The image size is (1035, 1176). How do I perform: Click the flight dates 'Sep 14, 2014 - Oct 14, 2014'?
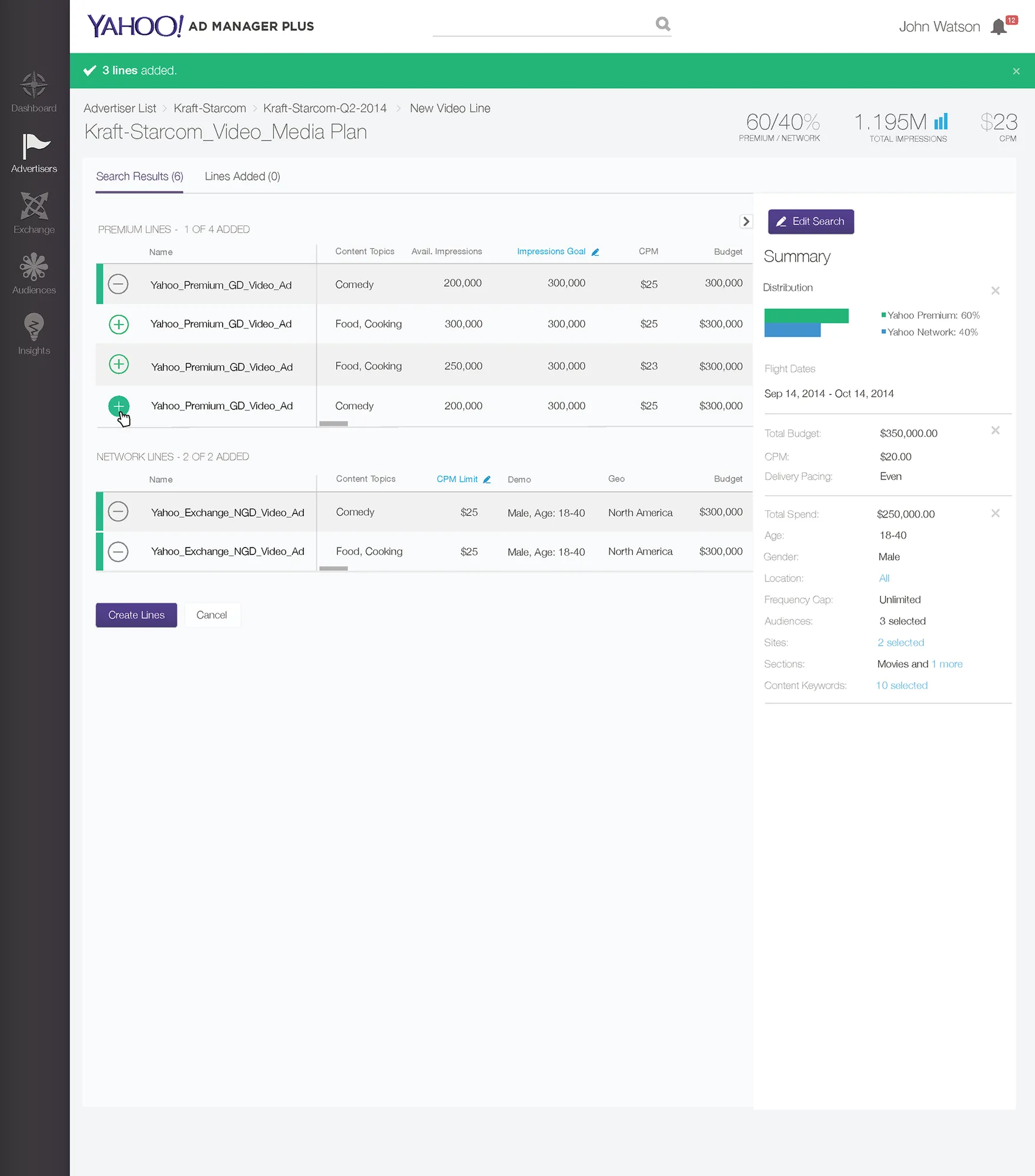(x=829, y=393)
